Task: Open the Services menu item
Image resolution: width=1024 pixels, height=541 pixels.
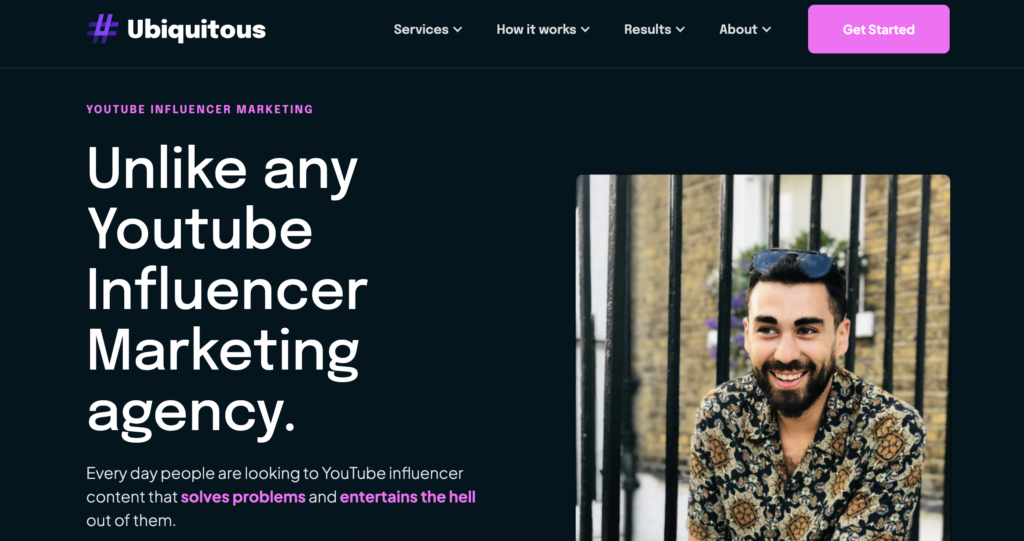Action: point(421,29)
